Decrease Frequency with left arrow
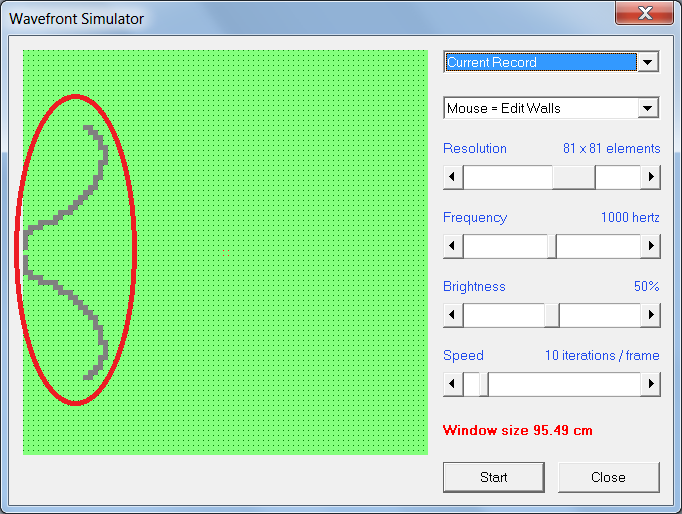682x514 pixels. [453, 246]
